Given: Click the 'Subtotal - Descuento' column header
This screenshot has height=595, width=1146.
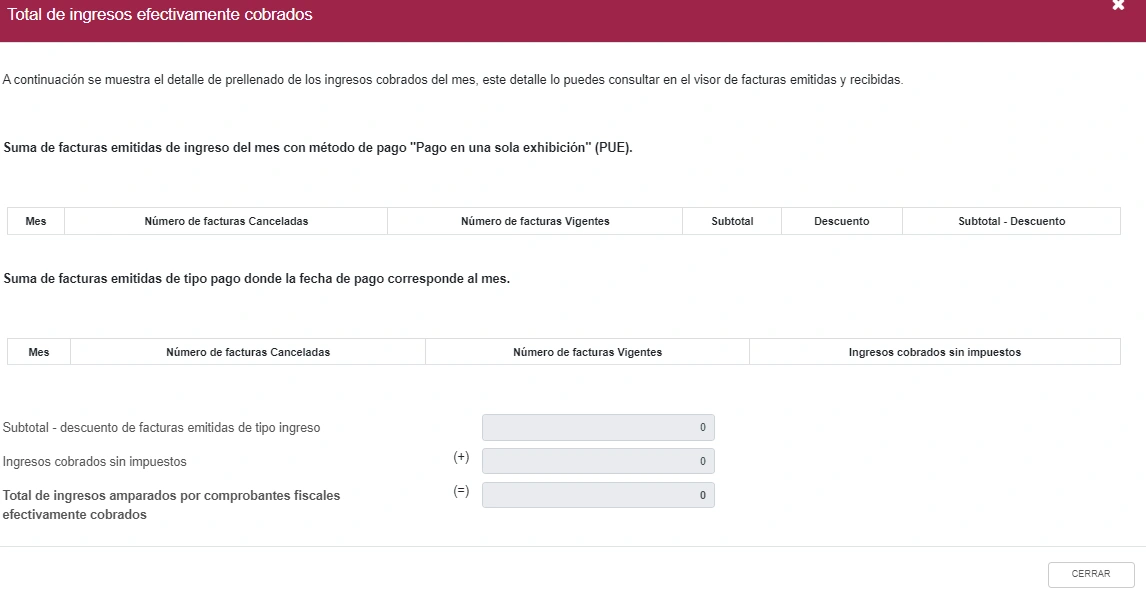Looking at the screenshot, I should 1012,221.
